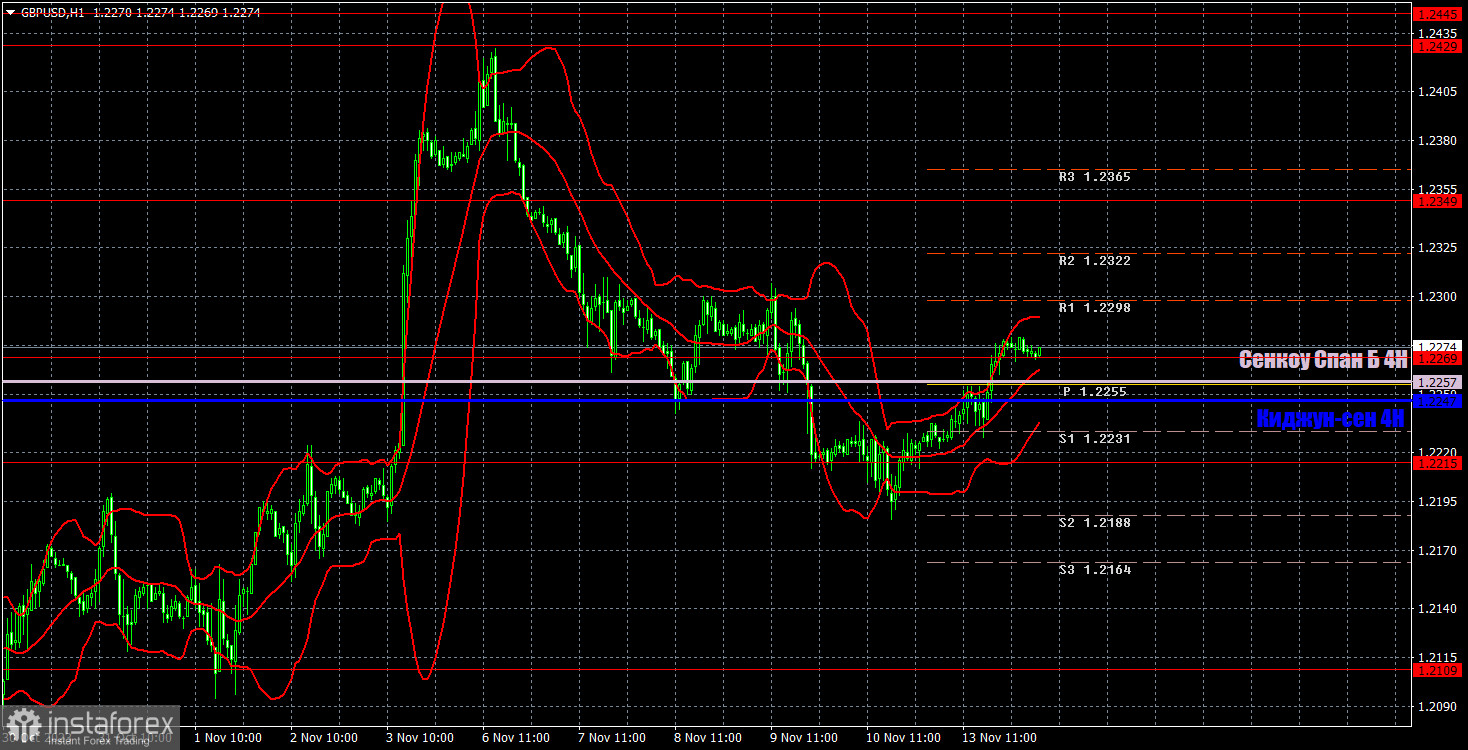Click the blue 1.2247 price tag
The height and width of the screenshot is (750, 1468).
pyautogui.click(x=1439, y=399)
